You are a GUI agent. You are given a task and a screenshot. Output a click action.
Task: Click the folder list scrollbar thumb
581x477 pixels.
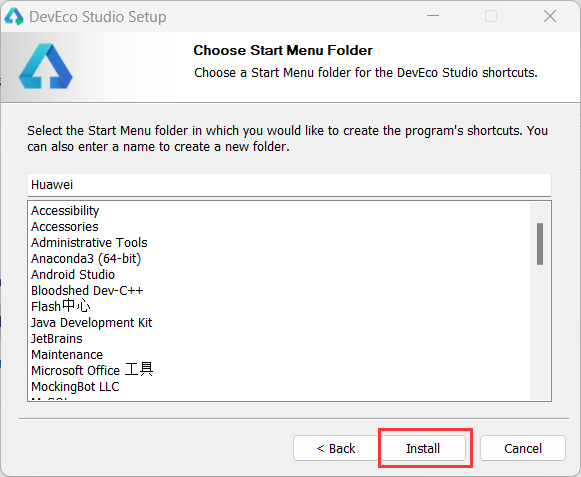click(540, 244)
